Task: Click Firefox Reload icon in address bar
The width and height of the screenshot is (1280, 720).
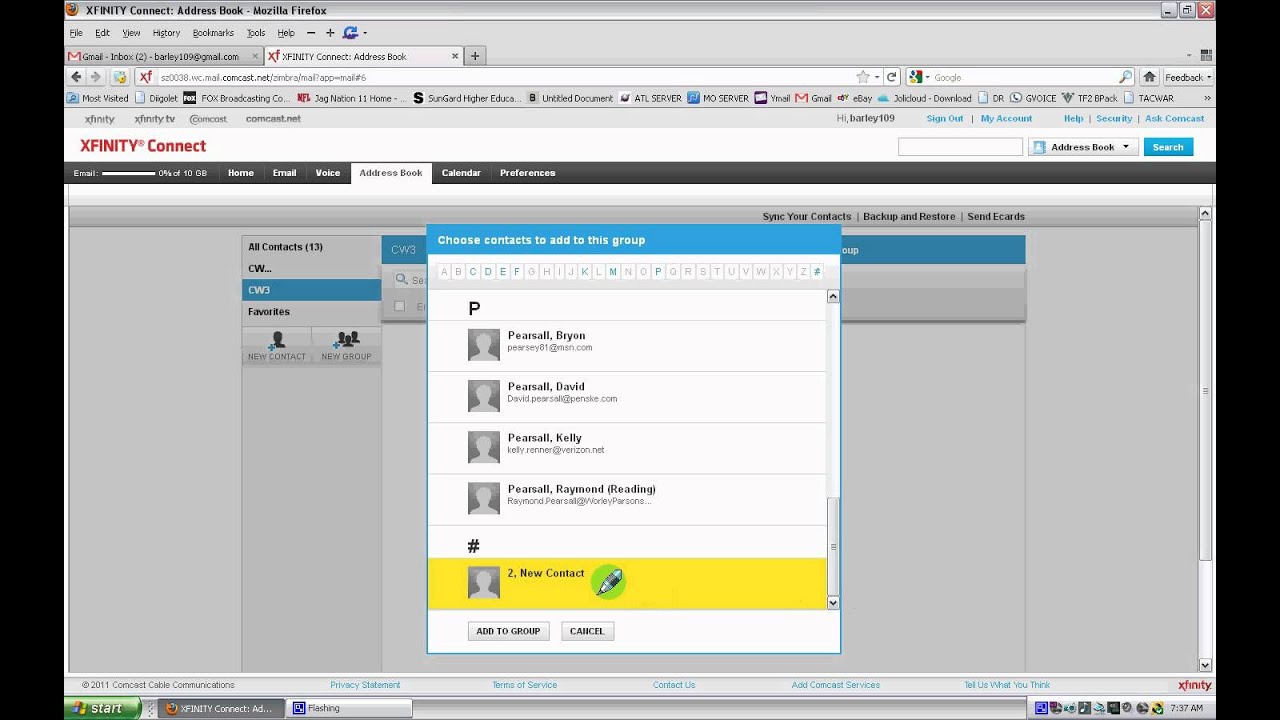Action: pos(890,76)
